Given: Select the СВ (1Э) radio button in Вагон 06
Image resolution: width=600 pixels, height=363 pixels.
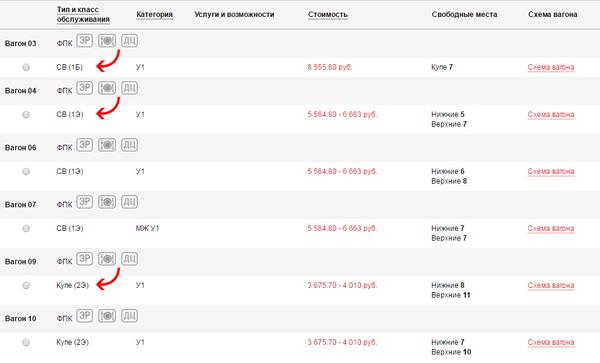Looking at the screenshot, I should click(26, 172).
